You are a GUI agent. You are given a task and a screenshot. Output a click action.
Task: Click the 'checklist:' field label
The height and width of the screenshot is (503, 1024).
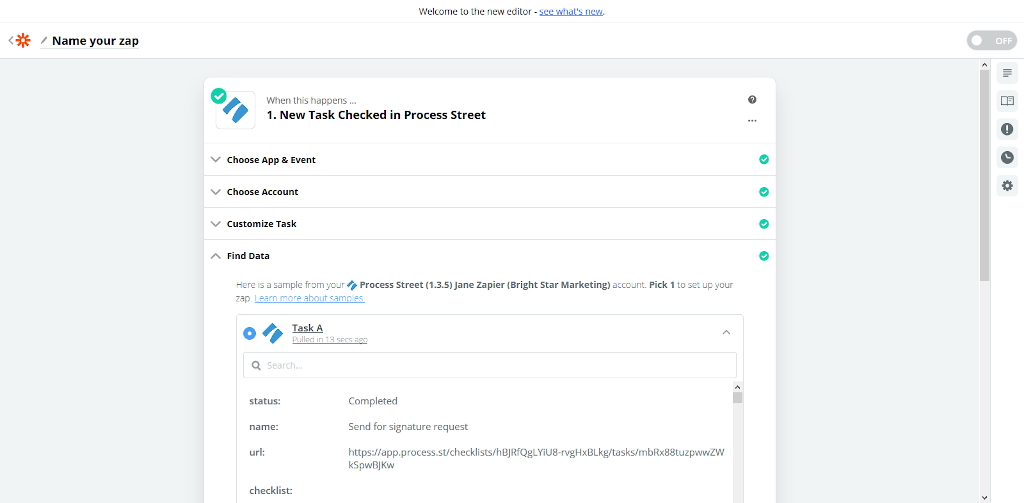pos(270,490)
